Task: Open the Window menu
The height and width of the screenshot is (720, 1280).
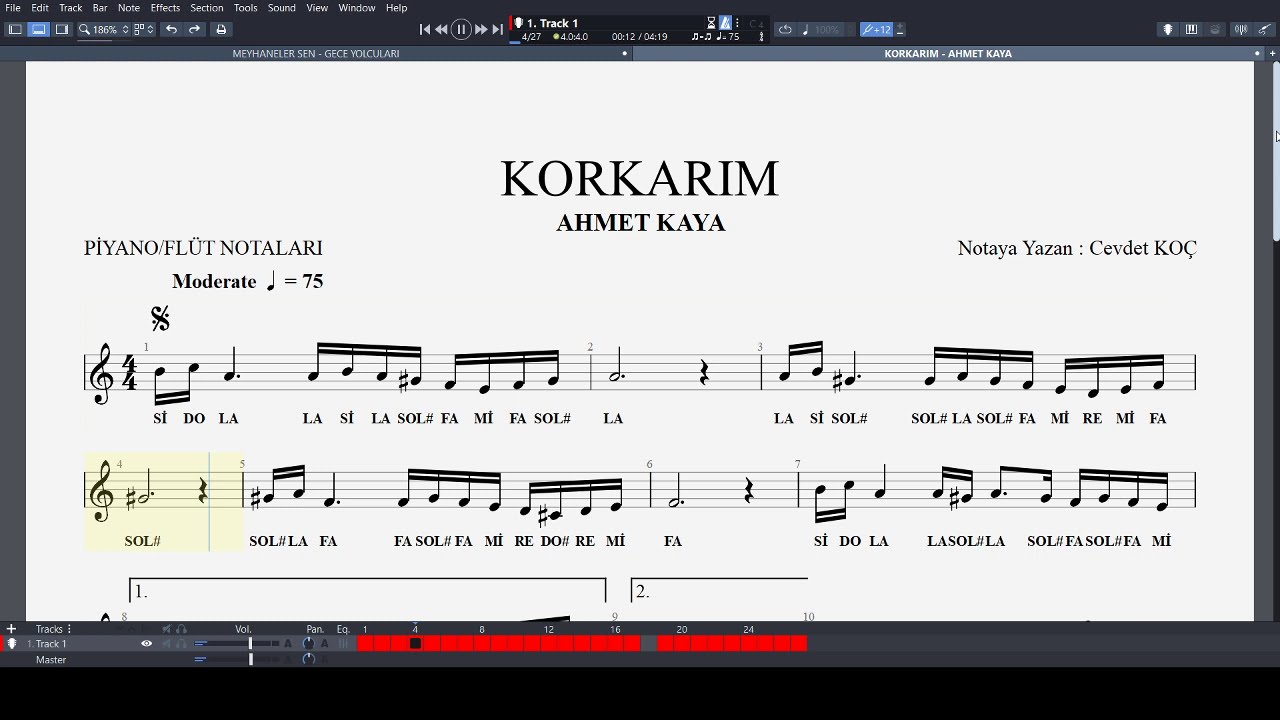Action: pyautogui.click(x=357, y=7)
